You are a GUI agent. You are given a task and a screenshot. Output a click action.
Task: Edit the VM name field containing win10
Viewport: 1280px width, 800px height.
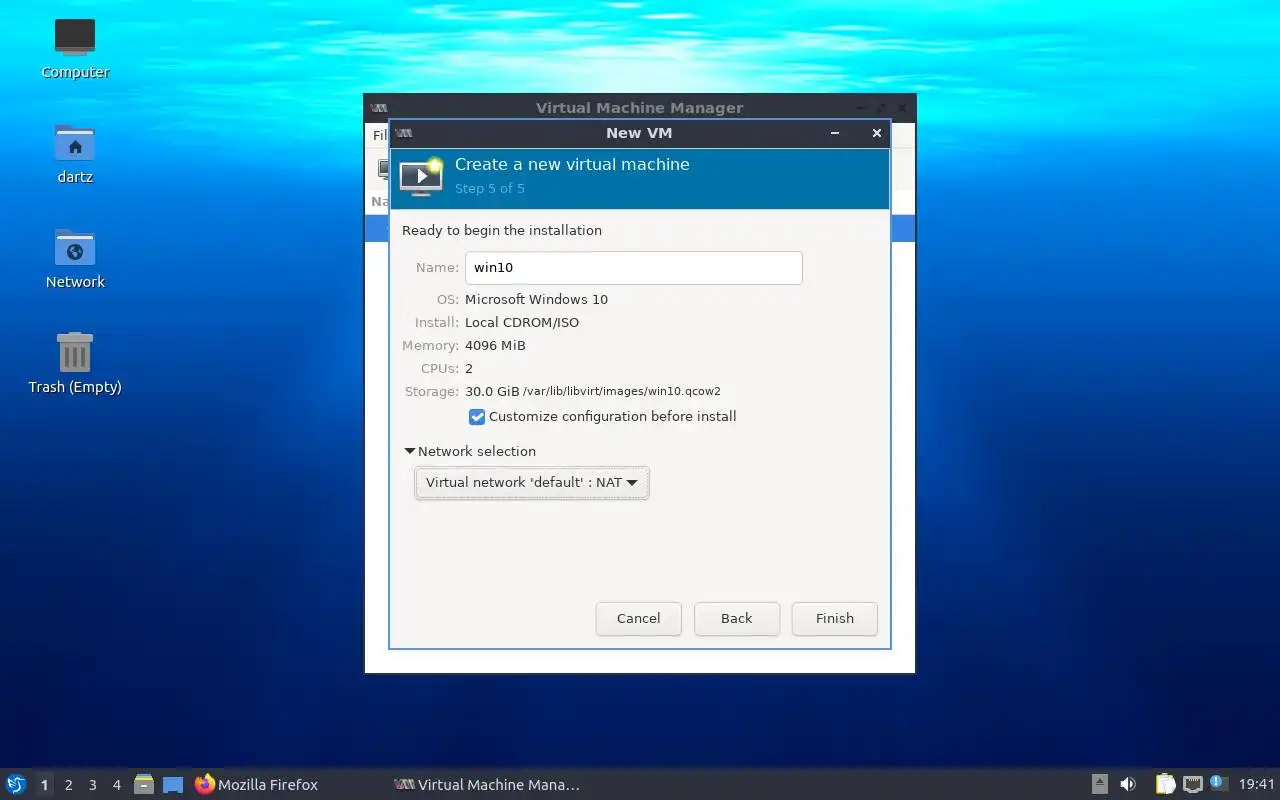(633, 268)
